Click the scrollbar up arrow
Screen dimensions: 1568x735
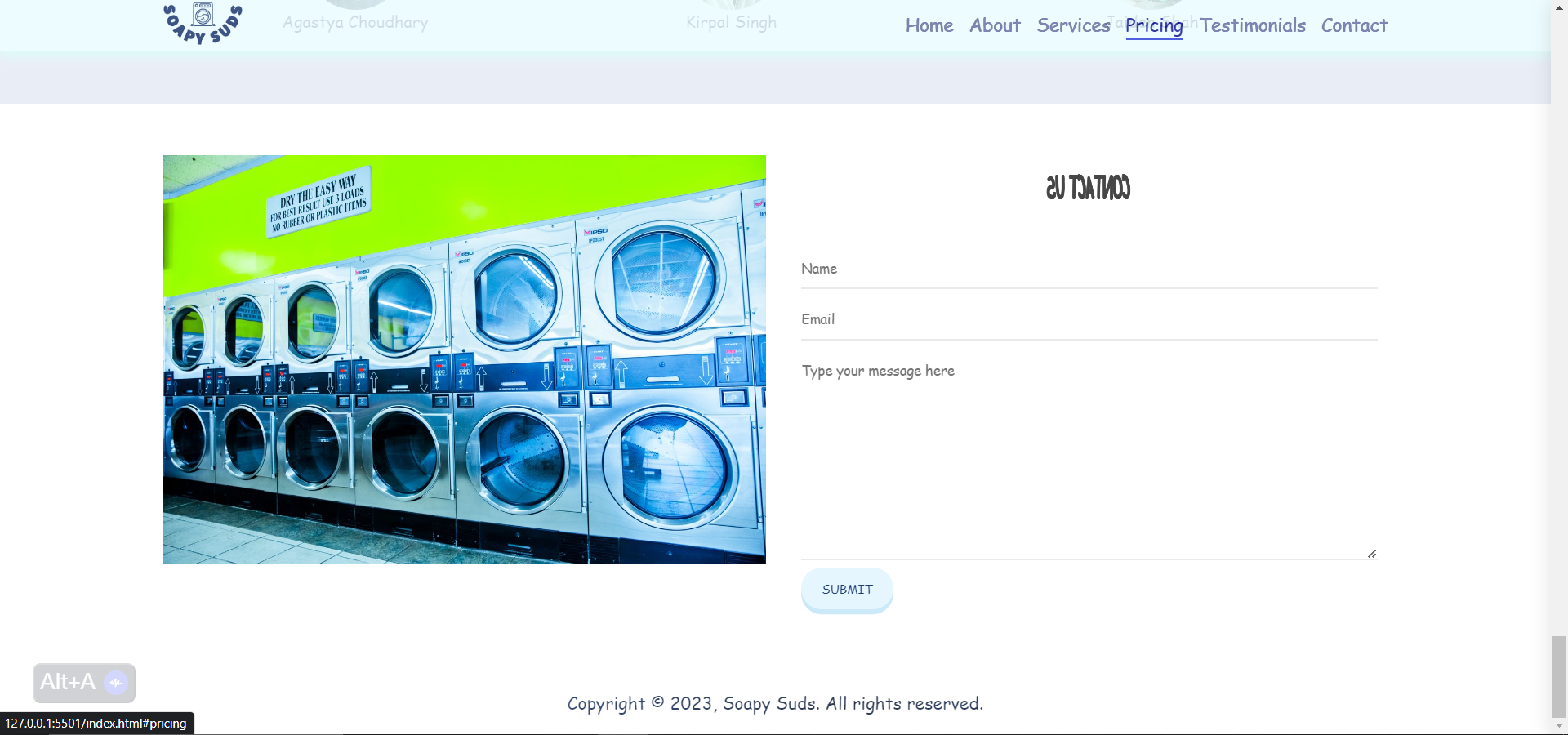point(1558,7)
